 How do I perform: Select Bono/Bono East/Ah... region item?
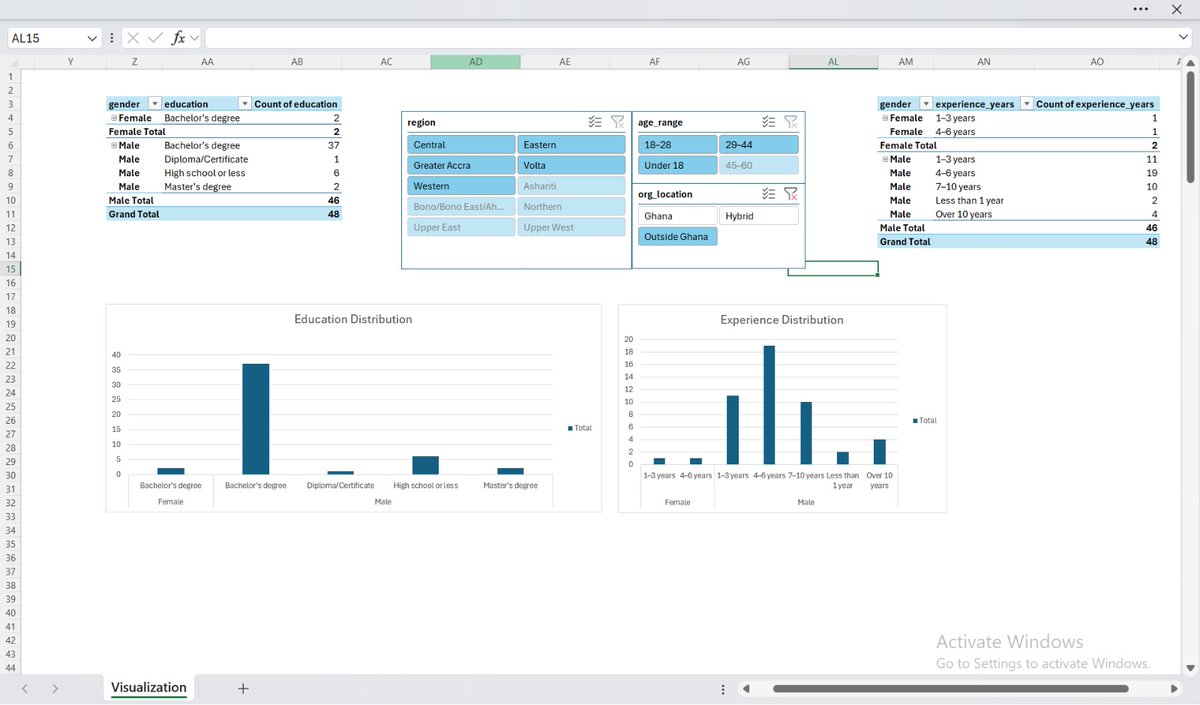pyautogui.click(x=461, y=207)
